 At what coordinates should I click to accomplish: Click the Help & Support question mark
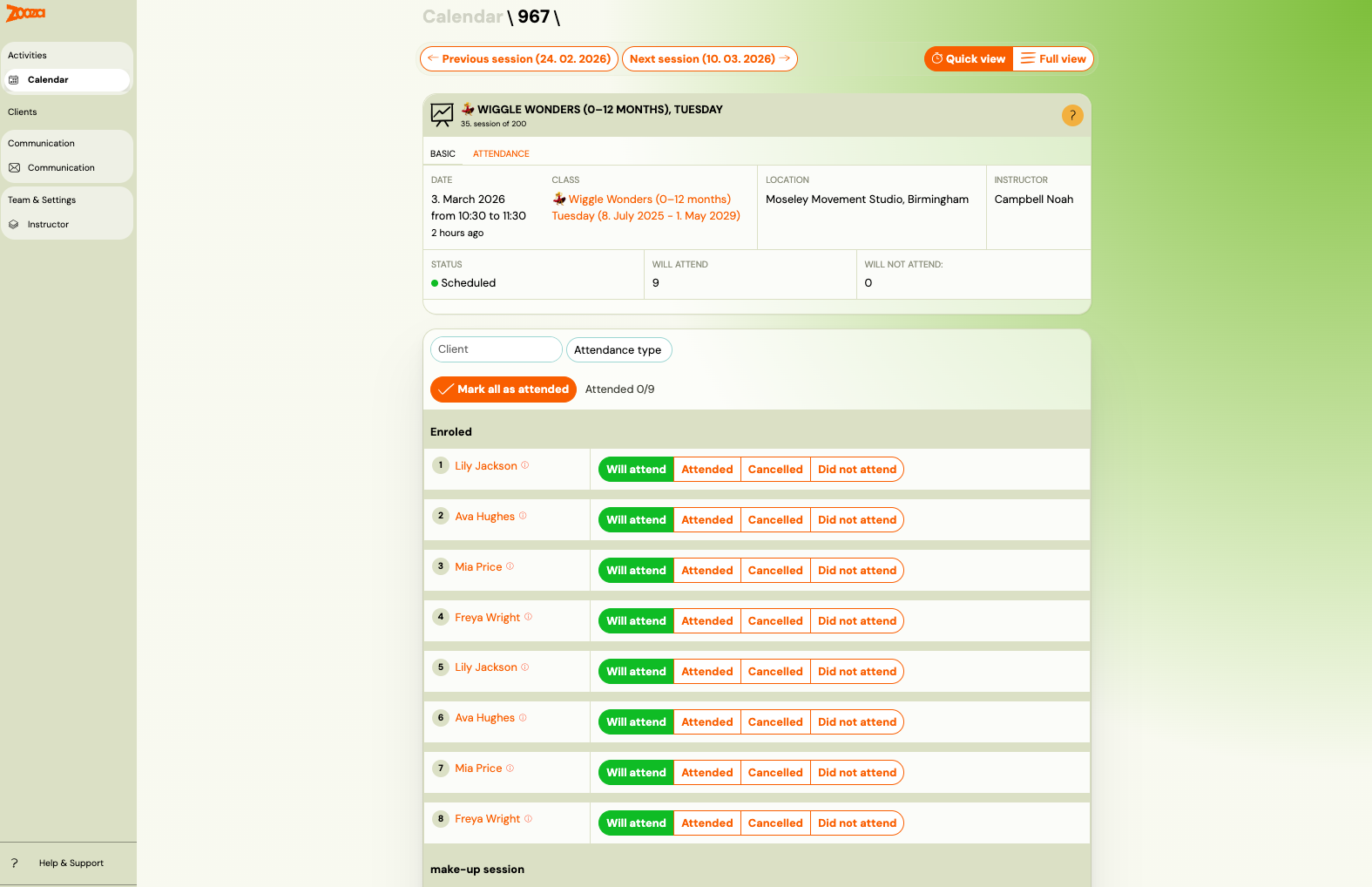(14, 863)
